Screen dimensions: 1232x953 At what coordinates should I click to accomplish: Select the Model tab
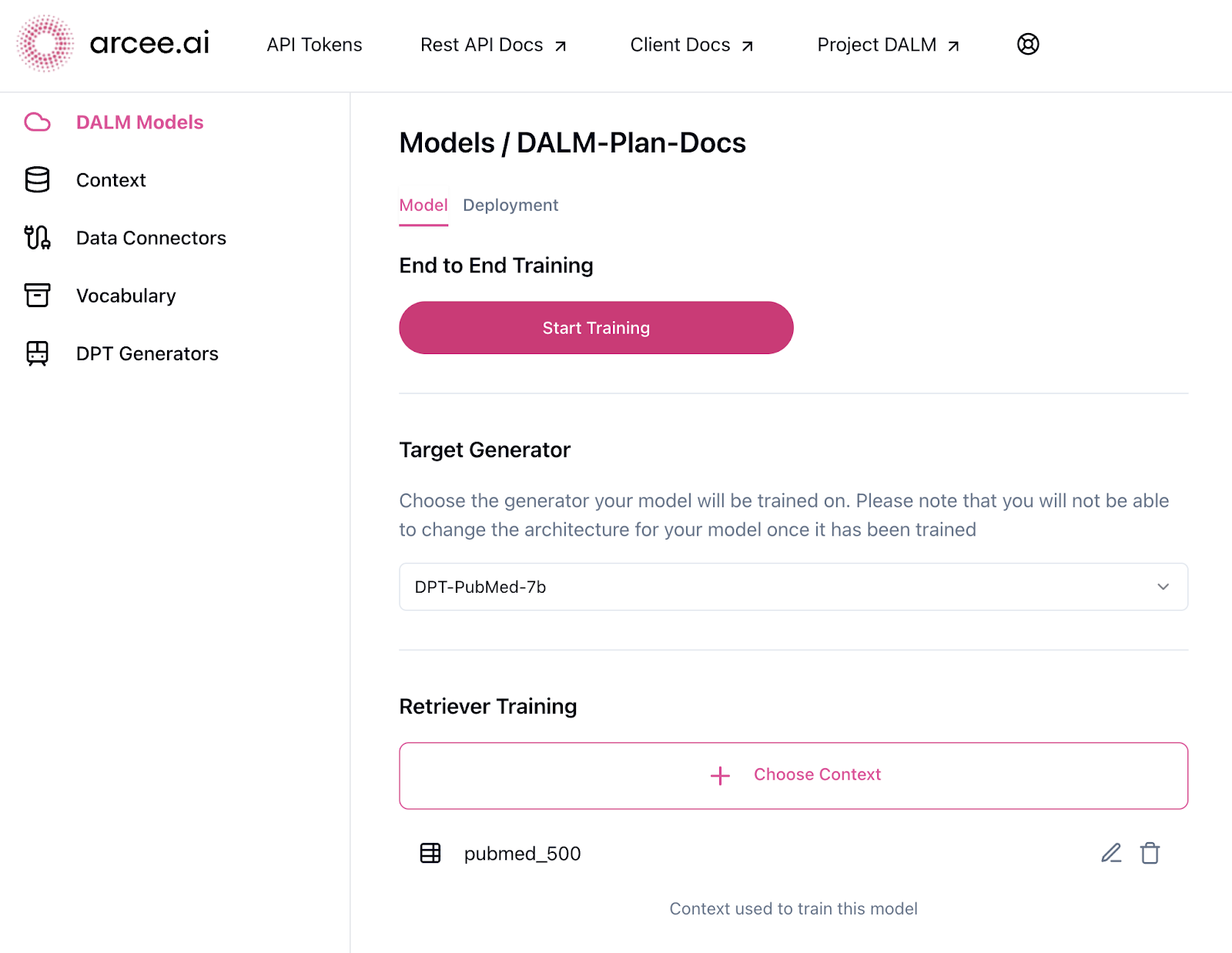pyautogui.click(x=423, y=205)
